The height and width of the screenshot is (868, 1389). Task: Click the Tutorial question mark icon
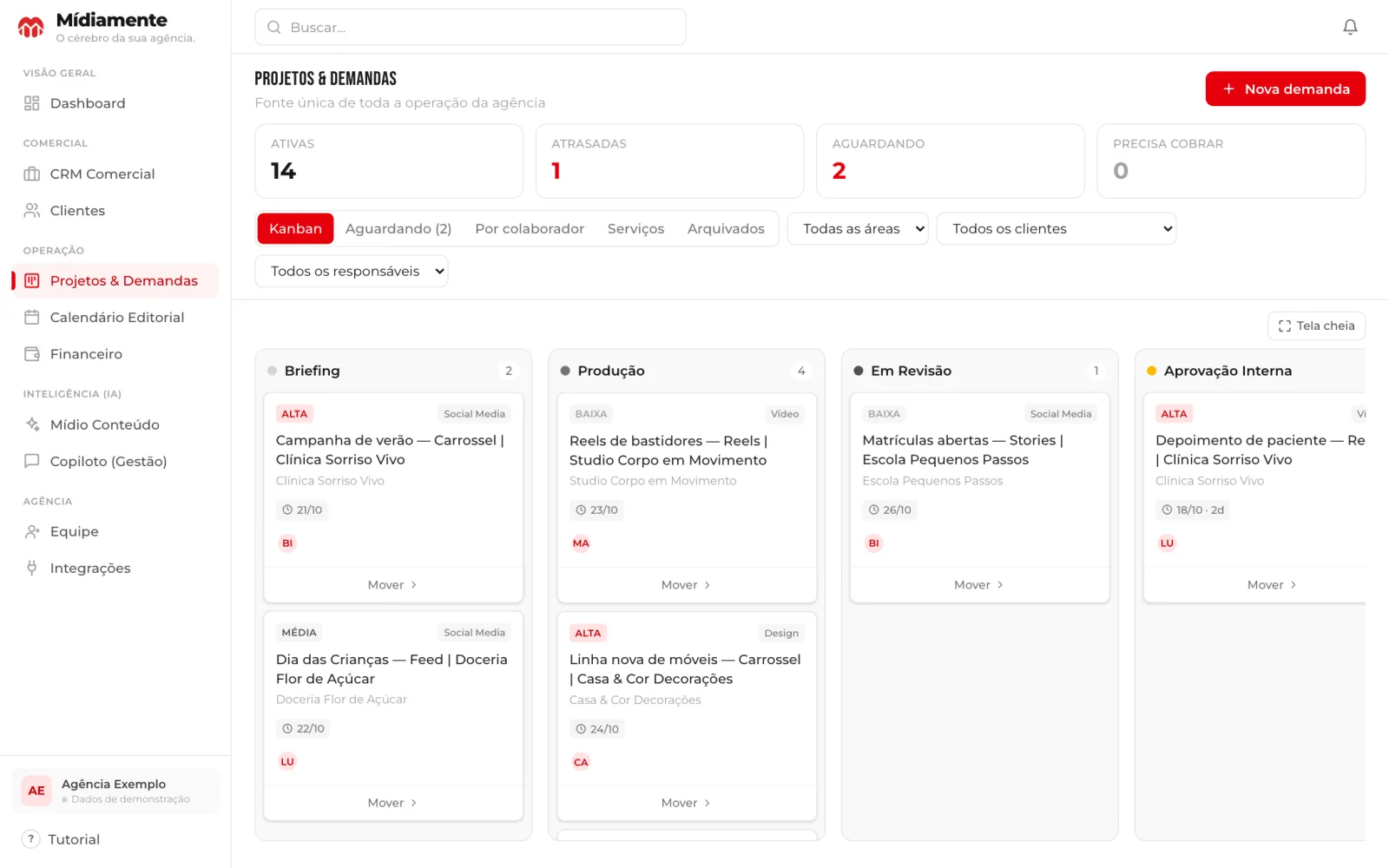(30, 838)
